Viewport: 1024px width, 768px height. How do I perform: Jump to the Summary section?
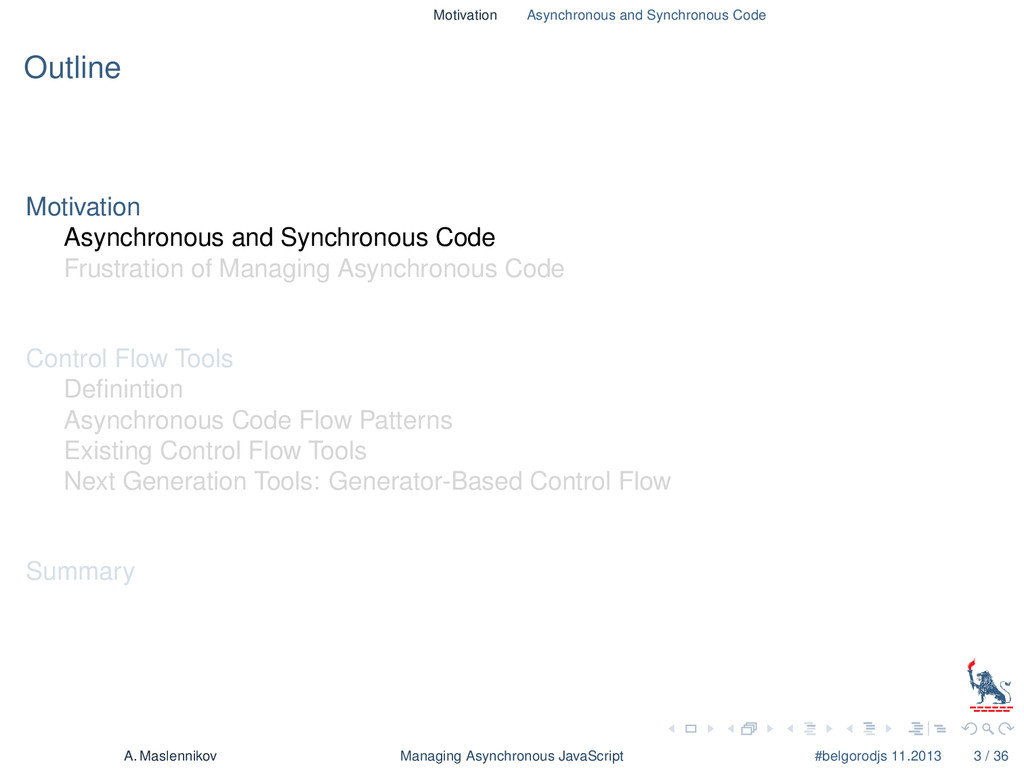(80, 571)
